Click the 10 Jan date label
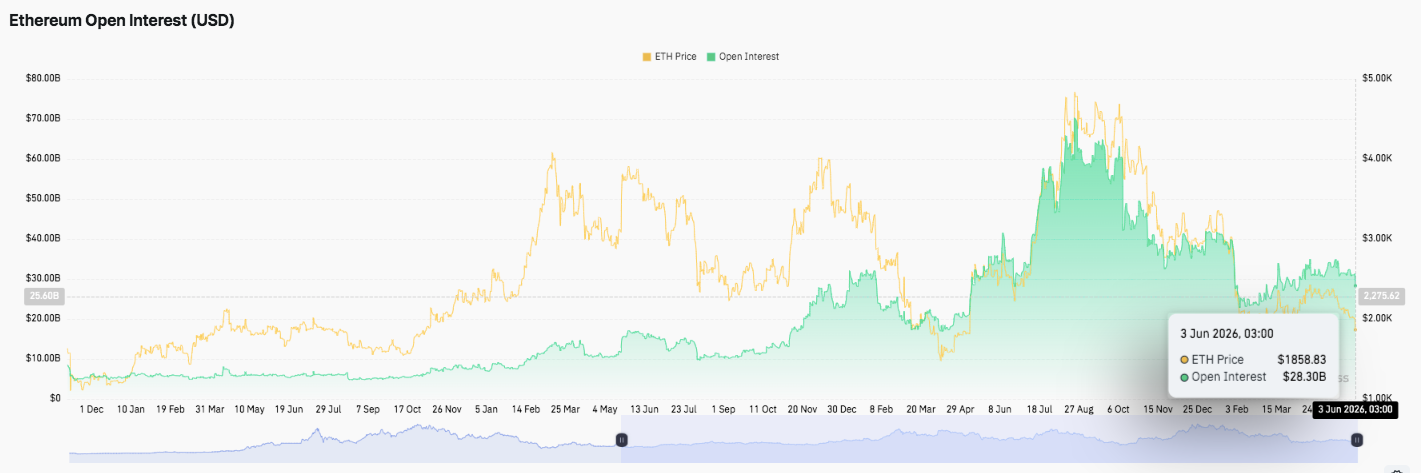 tap(130, 409)
